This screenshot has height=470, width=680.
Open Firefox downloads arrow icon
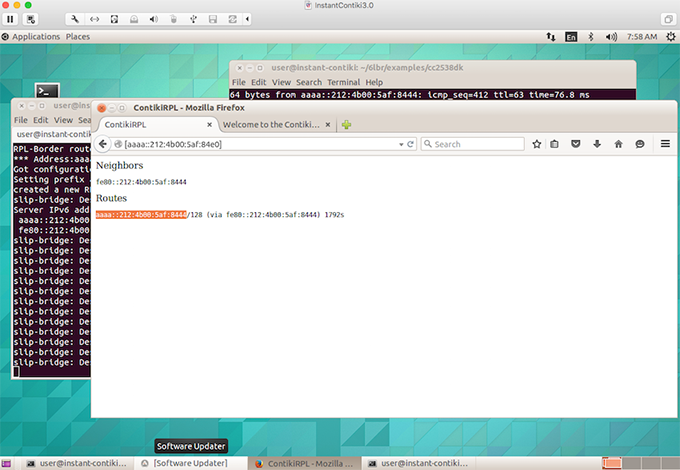coord(597,144)
